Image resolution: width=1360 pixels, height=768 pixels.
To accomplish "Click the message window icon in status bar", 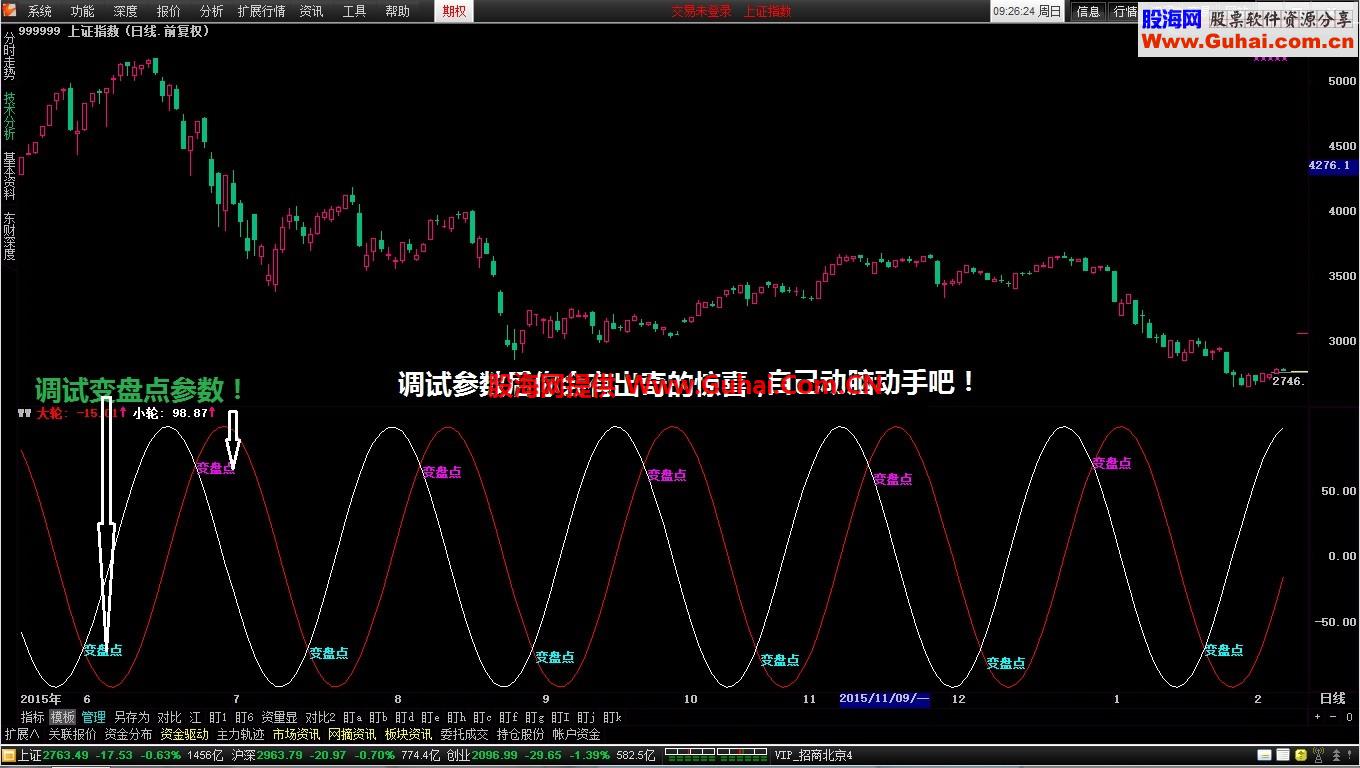I will coord(1264,755).
